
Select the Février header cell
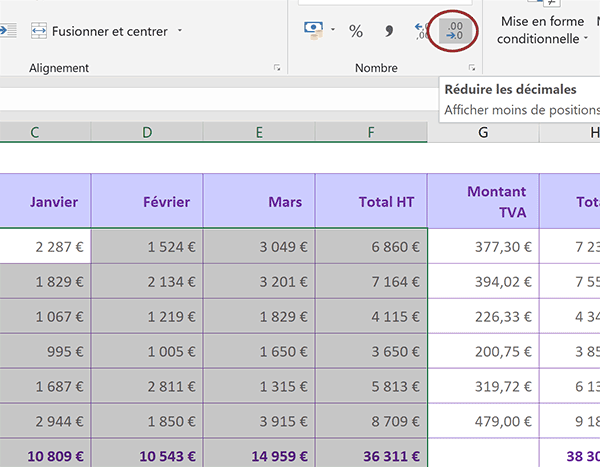coord(147,201)
